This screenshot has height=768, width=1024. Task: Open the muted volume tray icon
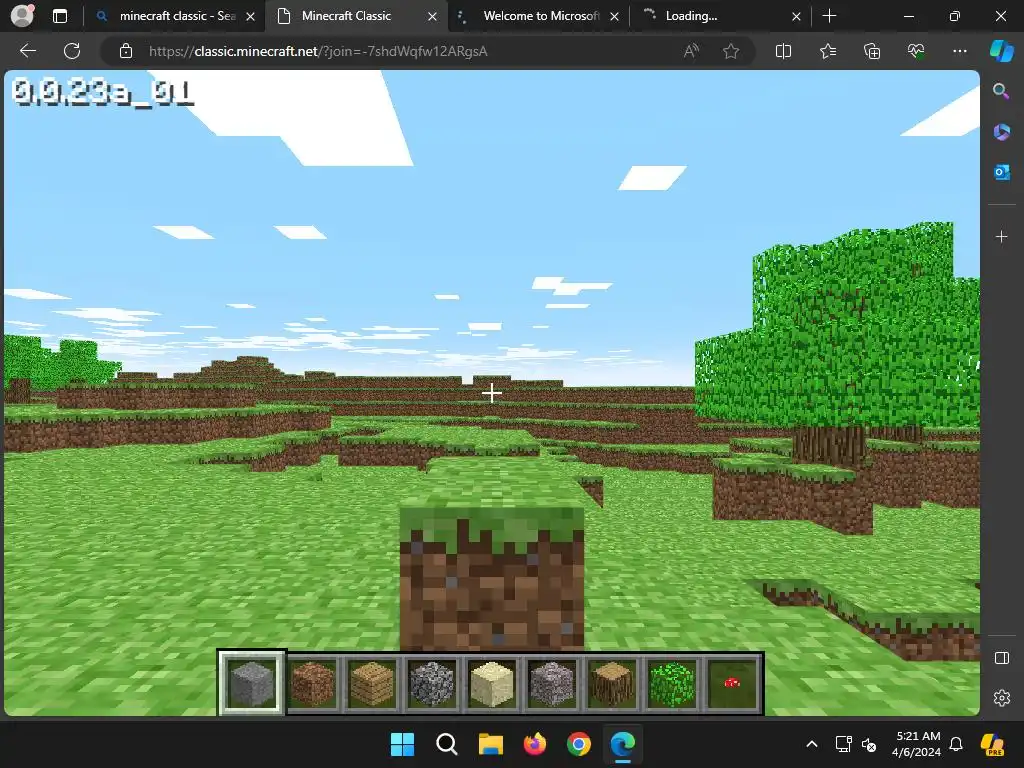[869, 744]
